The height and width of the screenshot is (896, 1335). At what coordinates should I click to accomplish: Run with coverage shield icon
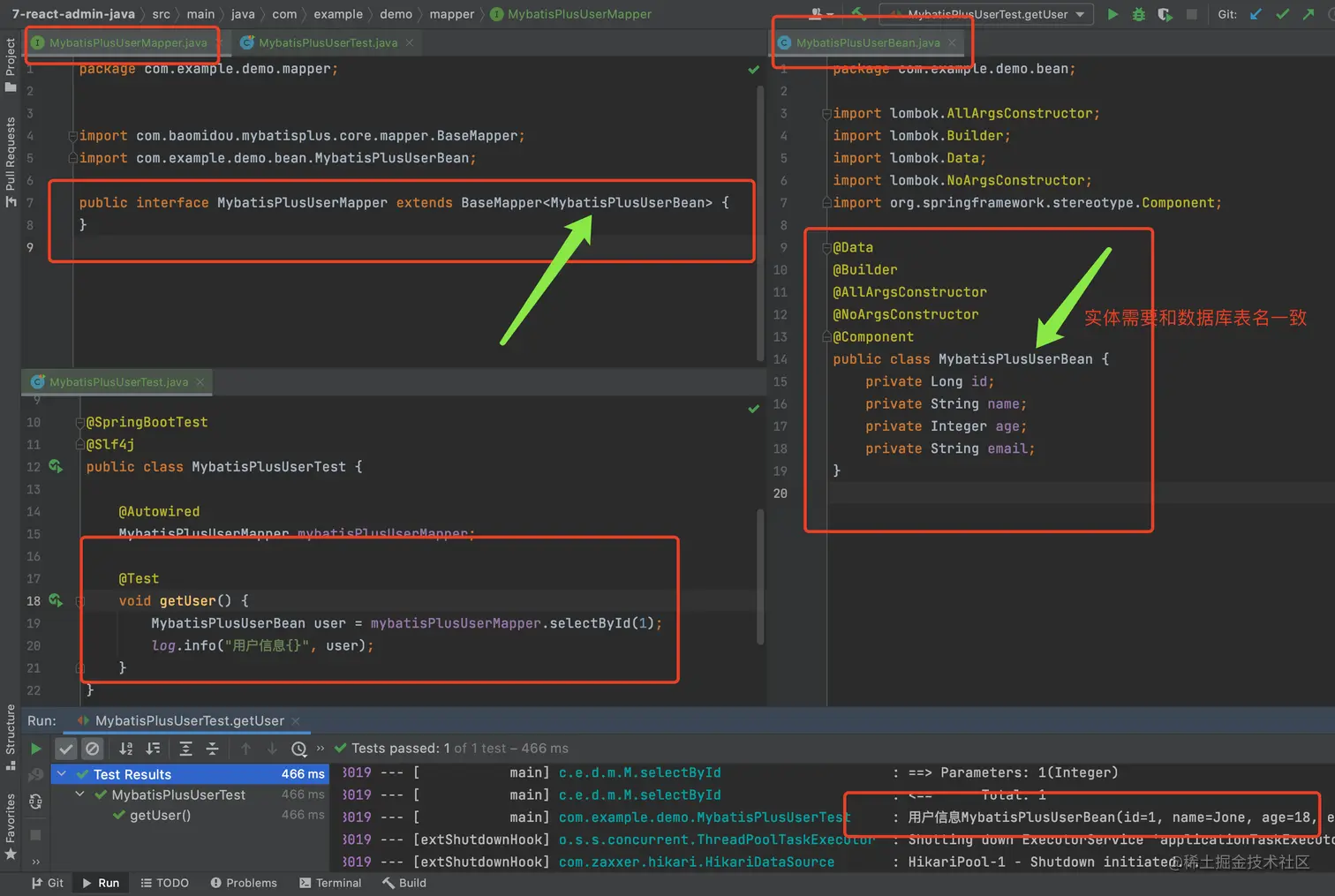click(x=1165, y=14)
